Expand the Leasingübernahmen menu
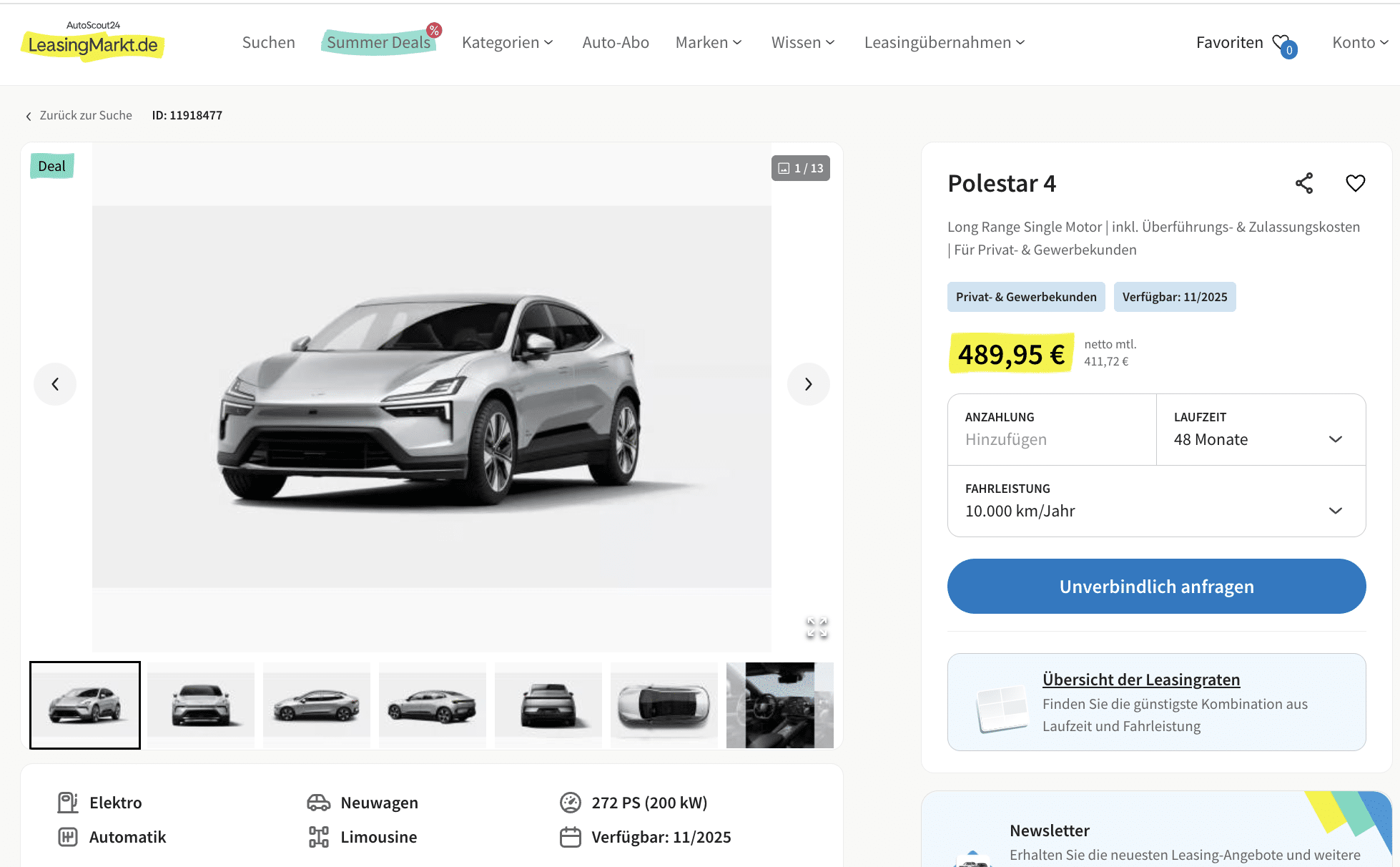The width and height of the screenshot is (1400, 867). 945,42
